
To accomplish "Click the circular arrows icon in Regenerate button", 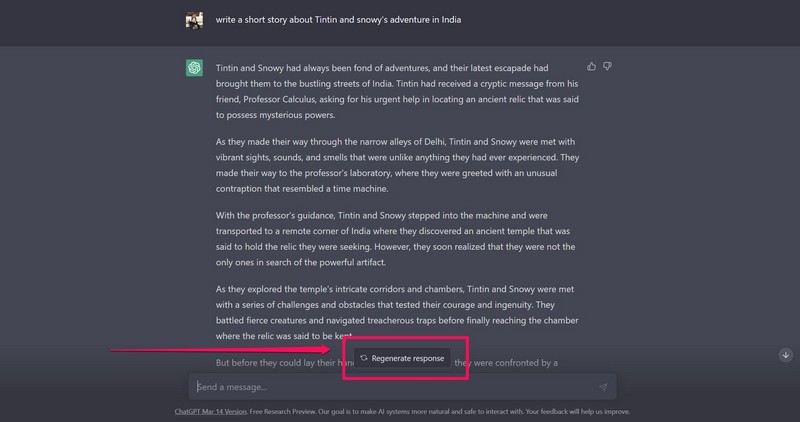I will pos(364,358).
